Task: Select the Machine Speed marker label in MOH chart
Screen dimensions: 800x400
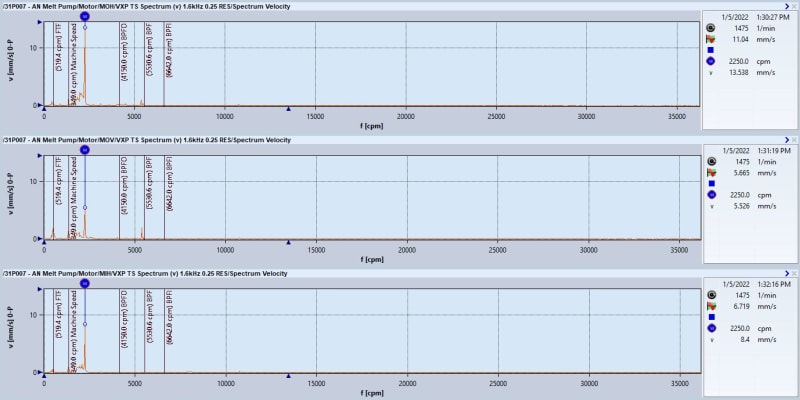Action: point(73,64)
